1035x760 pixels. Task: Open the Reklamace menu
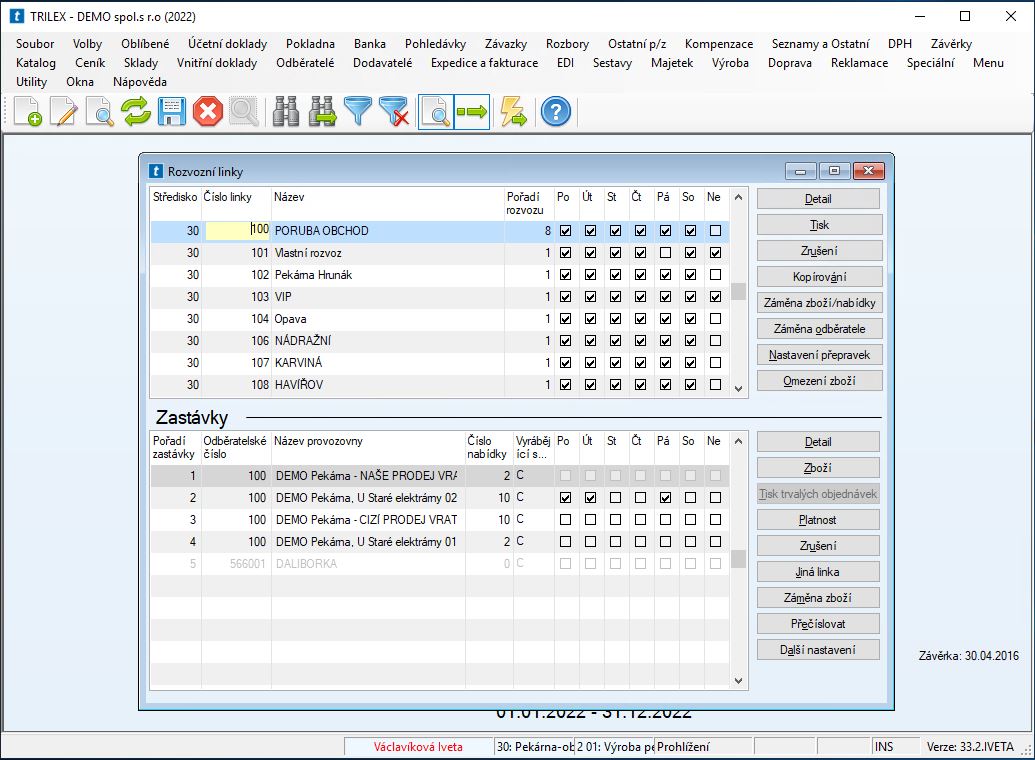(859, 63)
